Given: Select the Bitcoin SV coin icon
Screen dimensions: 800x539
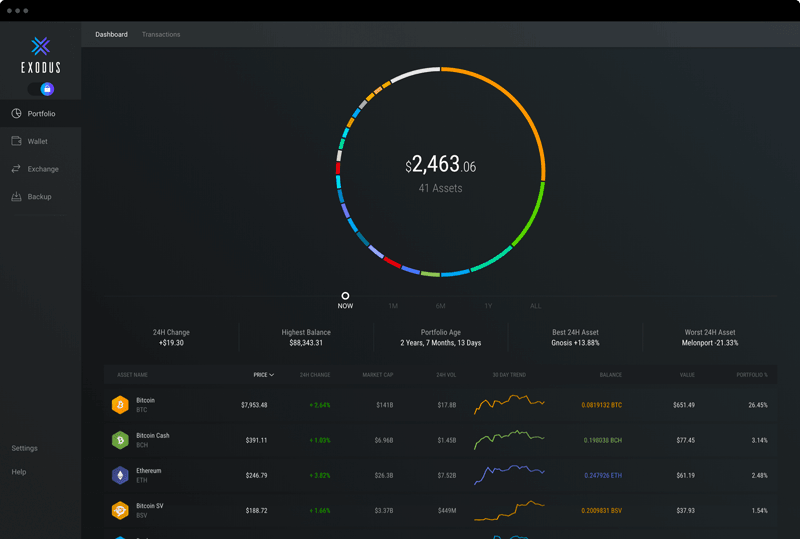Looking at the screenshot, I should 120,510.
